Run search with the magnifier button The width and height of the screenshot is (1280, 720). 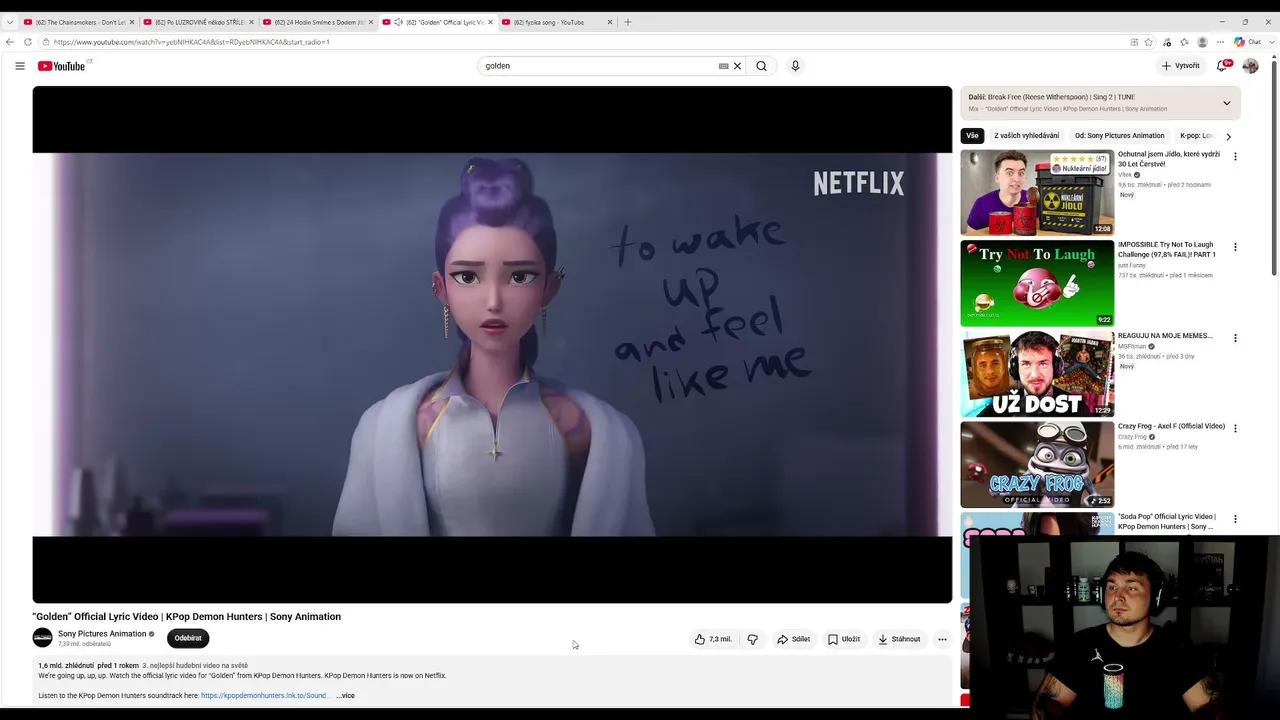[x=762, y=66]
